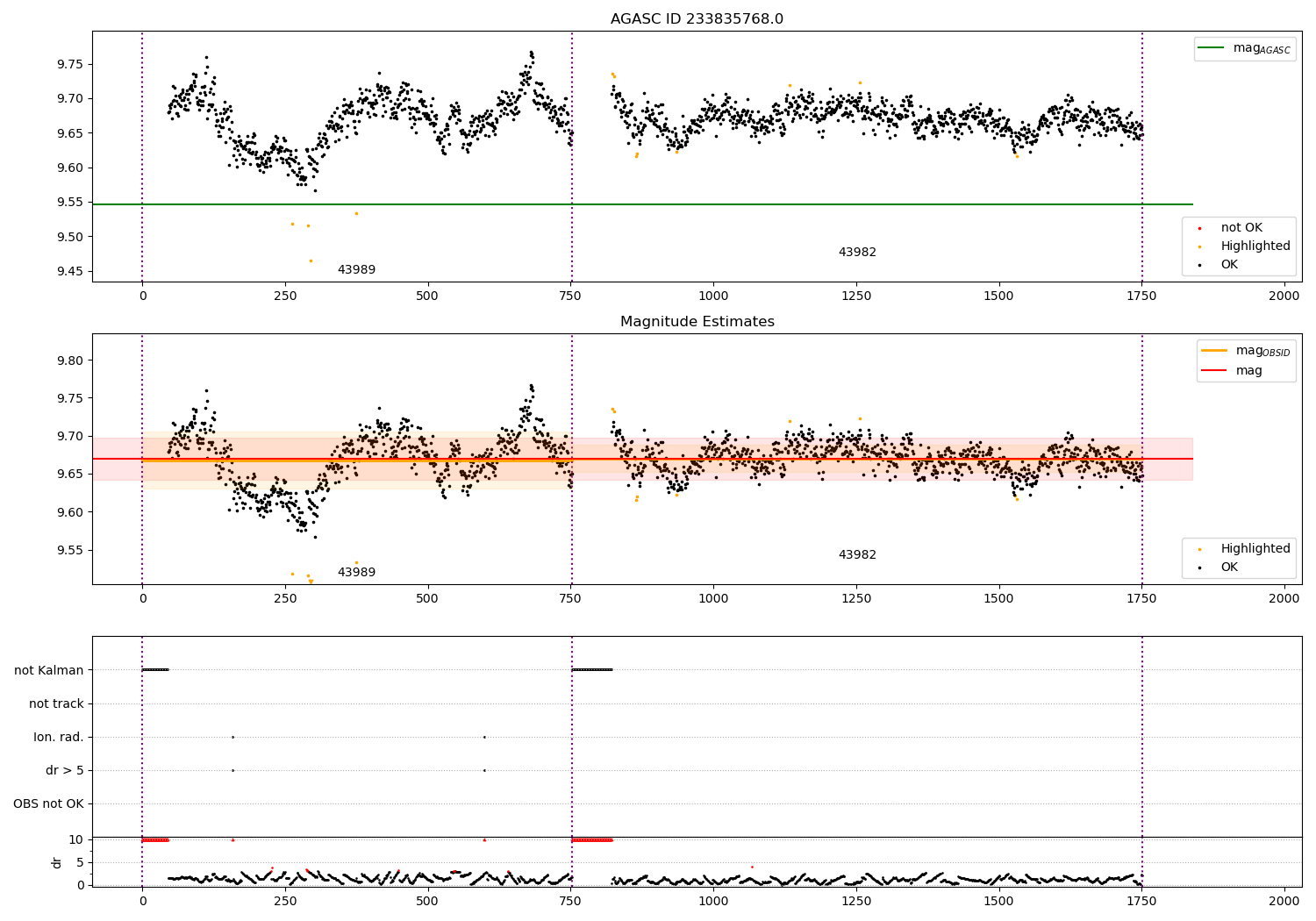This screenshot has width=1316, height=921.
Task: Click the 10 tick on the dr axis
Action: pyautogui.click(x=76, y=840)
